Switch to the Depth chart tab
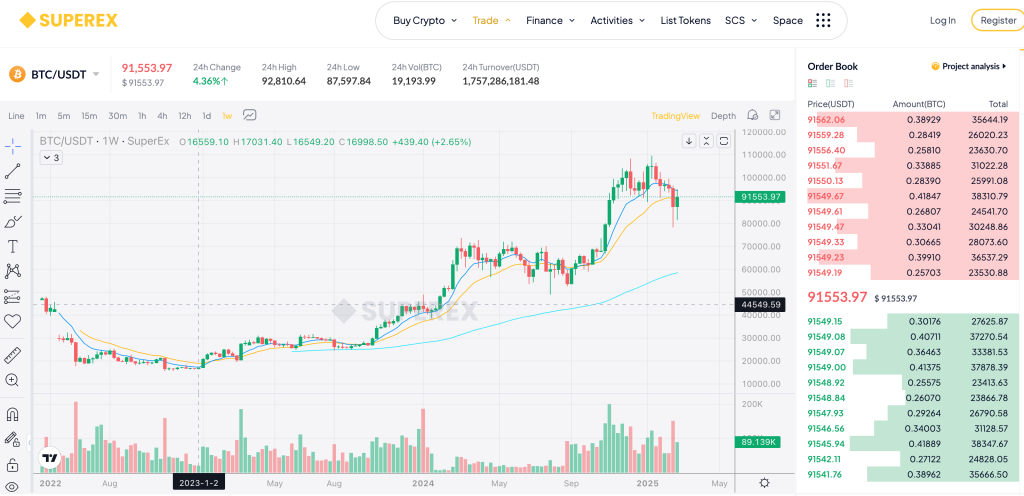Viewport: 1024px width, 496px height. coord(723,116)
